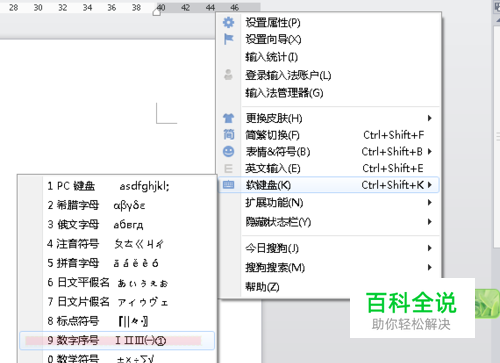Expand the 隐藏状态栏(Y) submenu arrow
The width and height of the screenshot is (500, 363).
[x=430, y=222]
